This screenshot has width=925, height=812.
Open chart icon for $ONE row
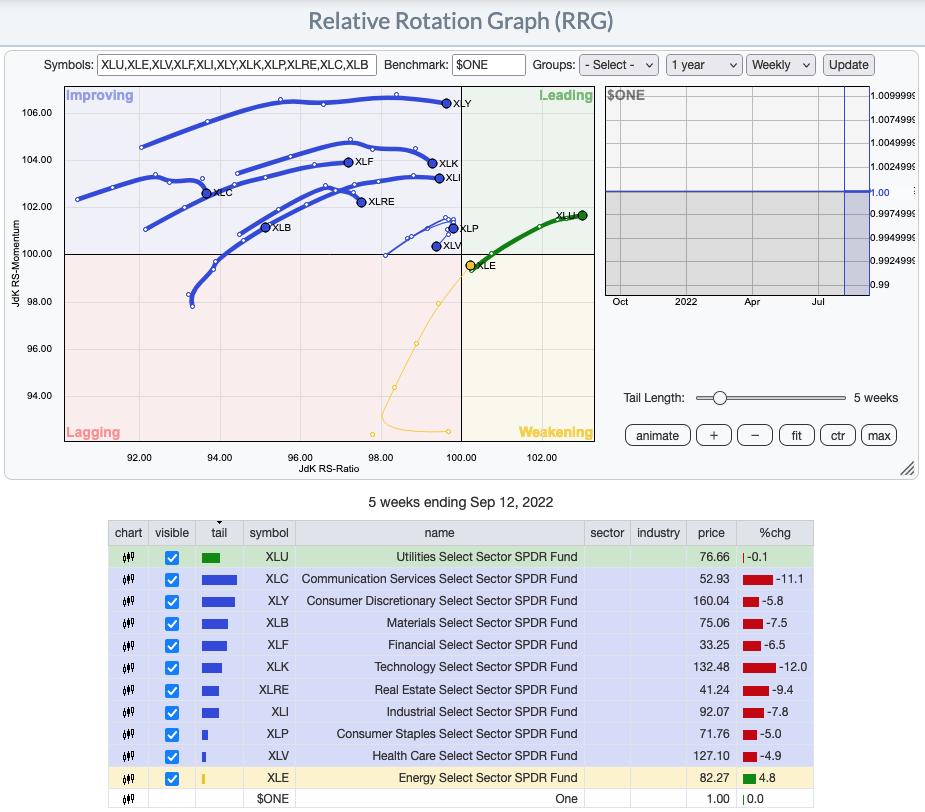click(x=128, y=799)
